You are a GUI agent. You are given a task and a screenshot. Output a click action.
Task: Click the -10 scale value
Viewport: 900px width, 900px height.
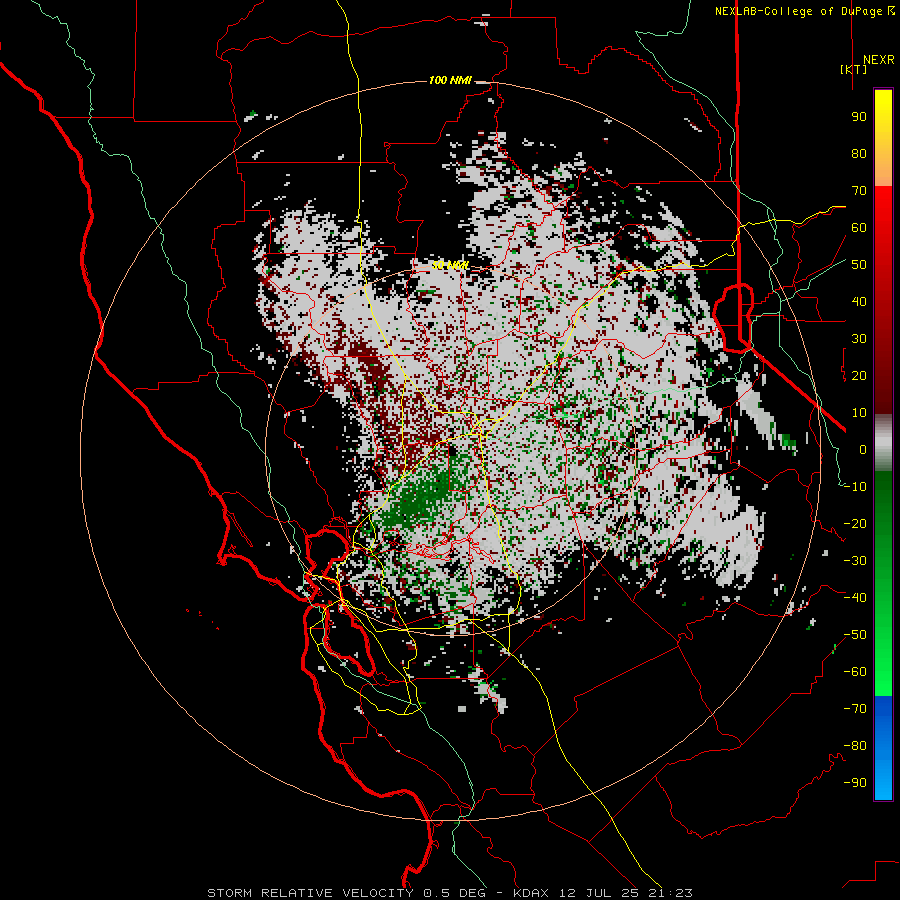click(855, 487)
